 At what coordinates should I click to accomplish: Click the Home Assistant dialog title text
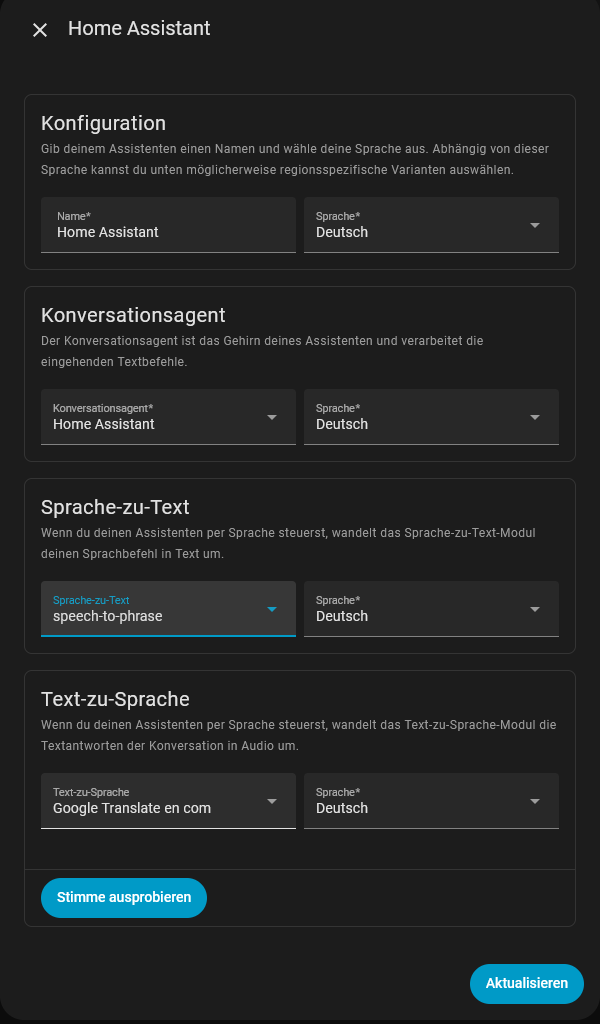[x=139, y=29]
